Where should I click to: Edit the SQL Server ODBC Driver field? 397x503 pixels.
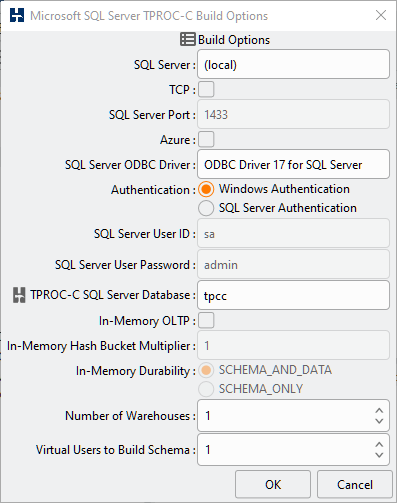[x=293, y=164]
